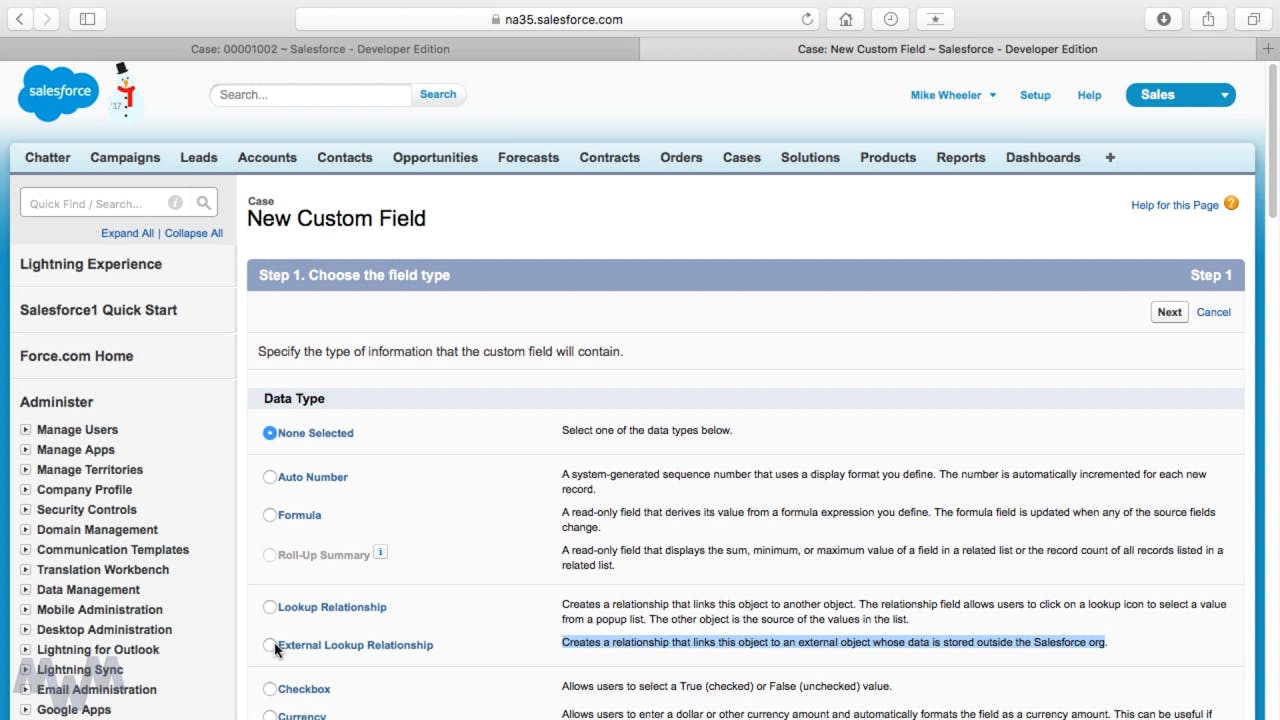The image size is (1280, 720).
Task: Select the Currency data type radio
Action: pyautogui.click(x=269, y=716)
